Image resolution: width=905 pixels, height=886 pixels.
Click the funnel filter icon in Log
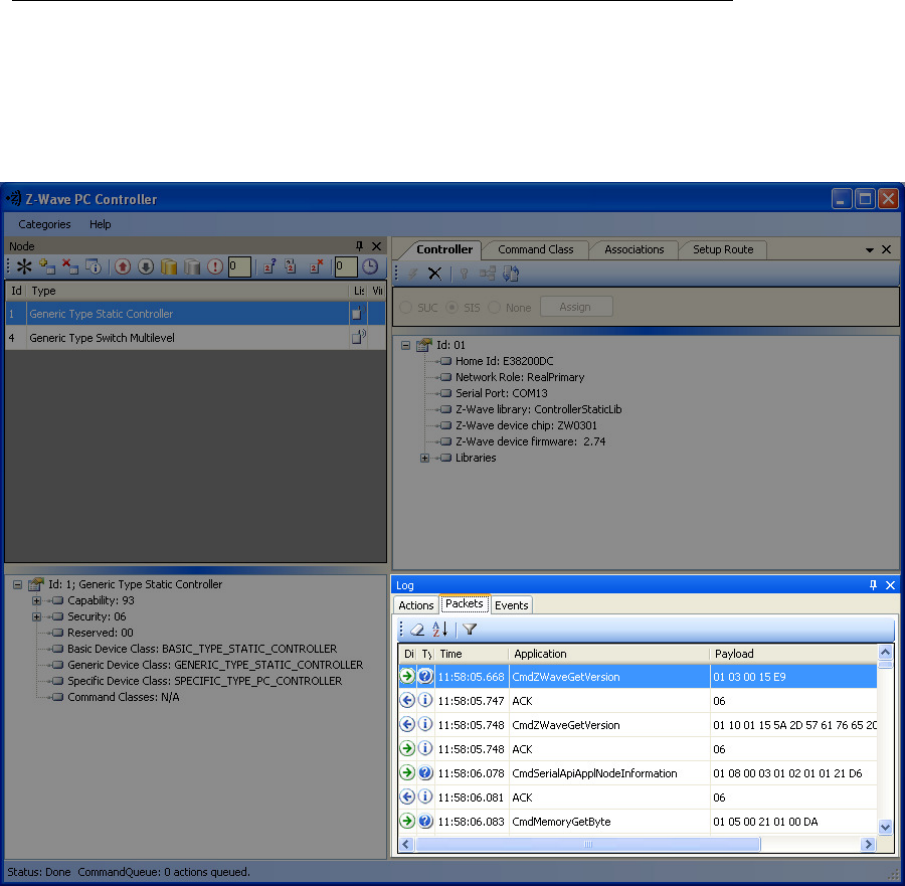[x=469, y=629]
